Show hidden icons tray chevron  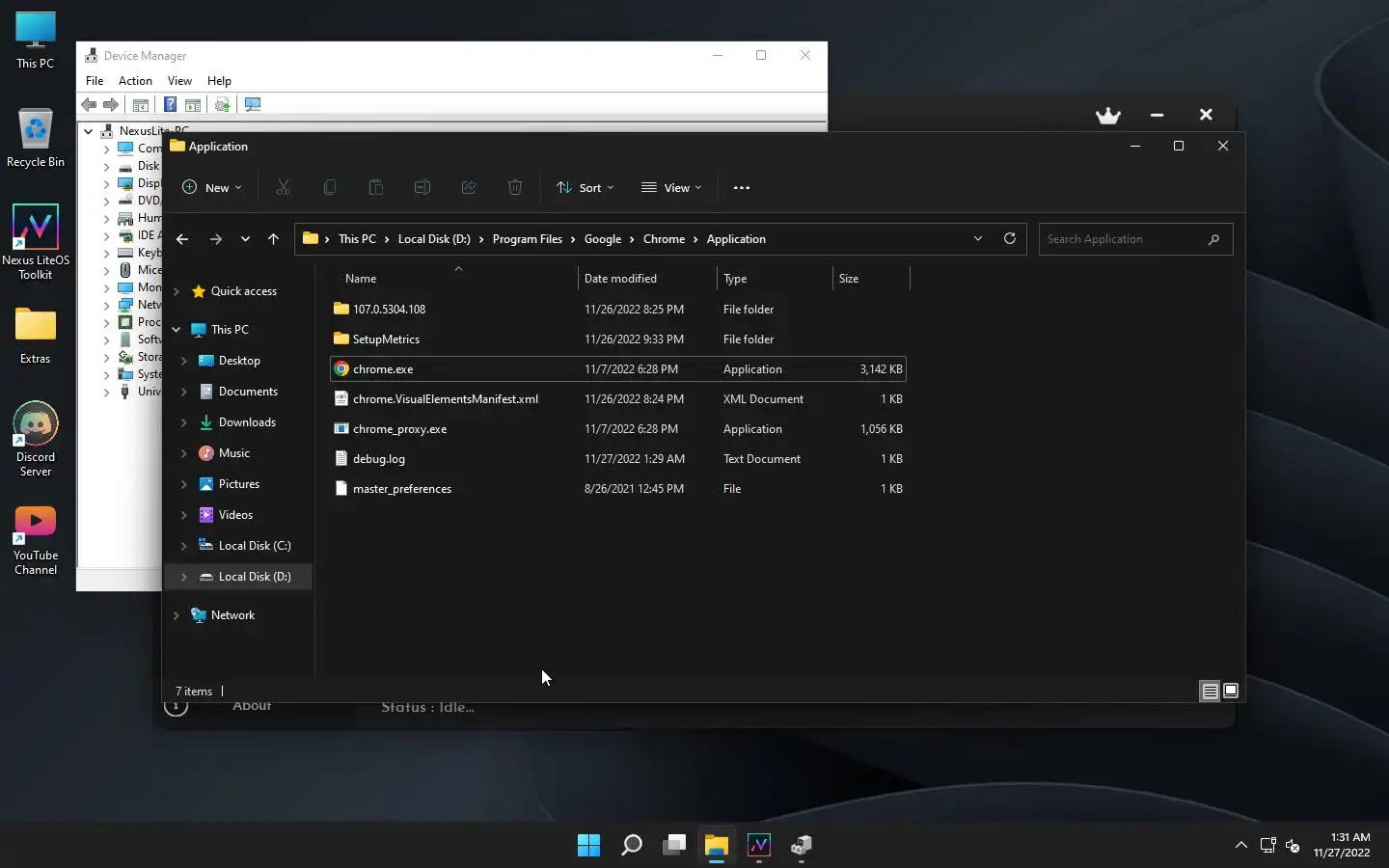click(x=1240, y=846)
